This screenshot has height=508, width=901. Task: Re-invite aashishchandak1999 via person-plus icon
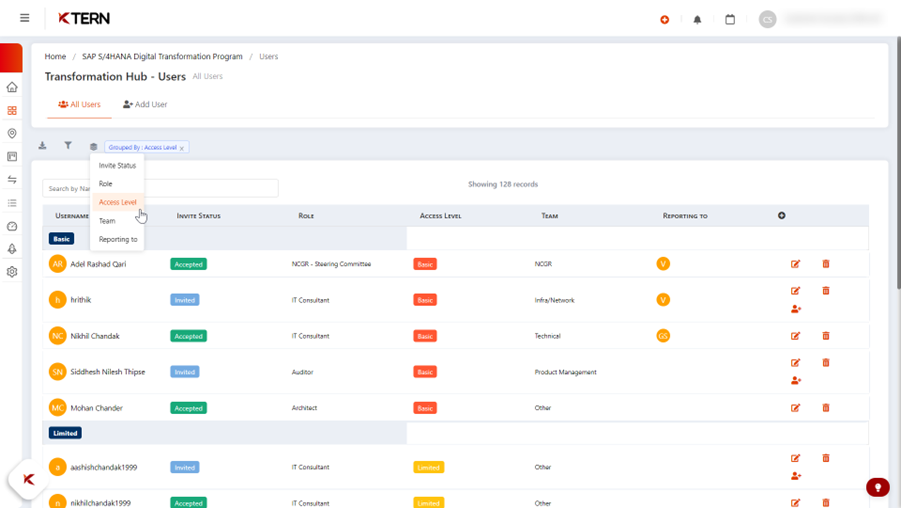[796, 476]
